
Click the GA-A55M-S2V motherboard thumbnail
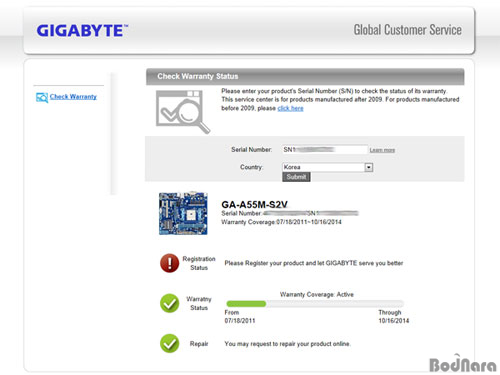(183, 213)
